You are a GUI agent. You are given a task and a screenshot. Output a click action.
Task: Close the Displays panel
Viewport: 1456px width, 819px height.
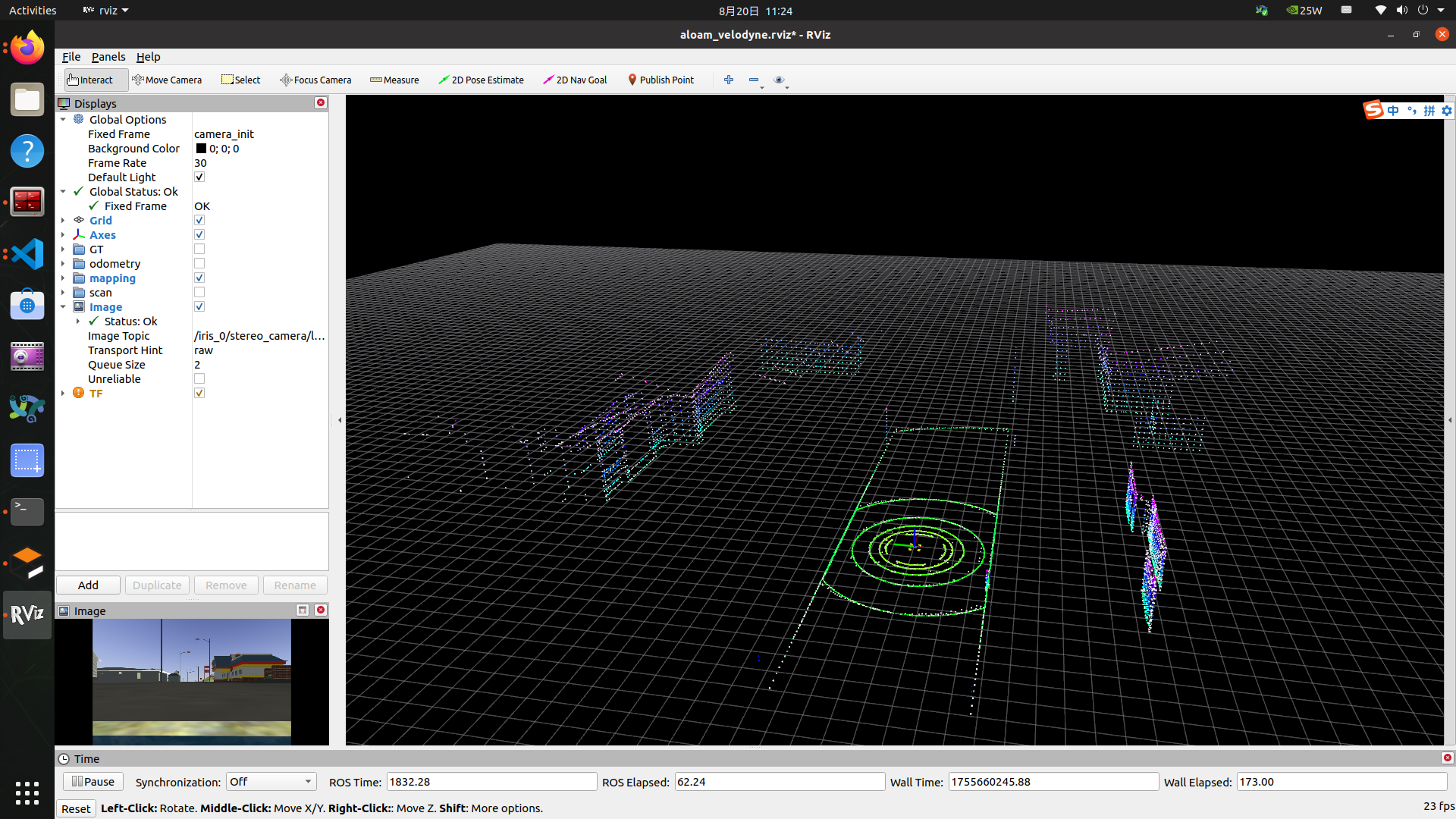point(321,102)
